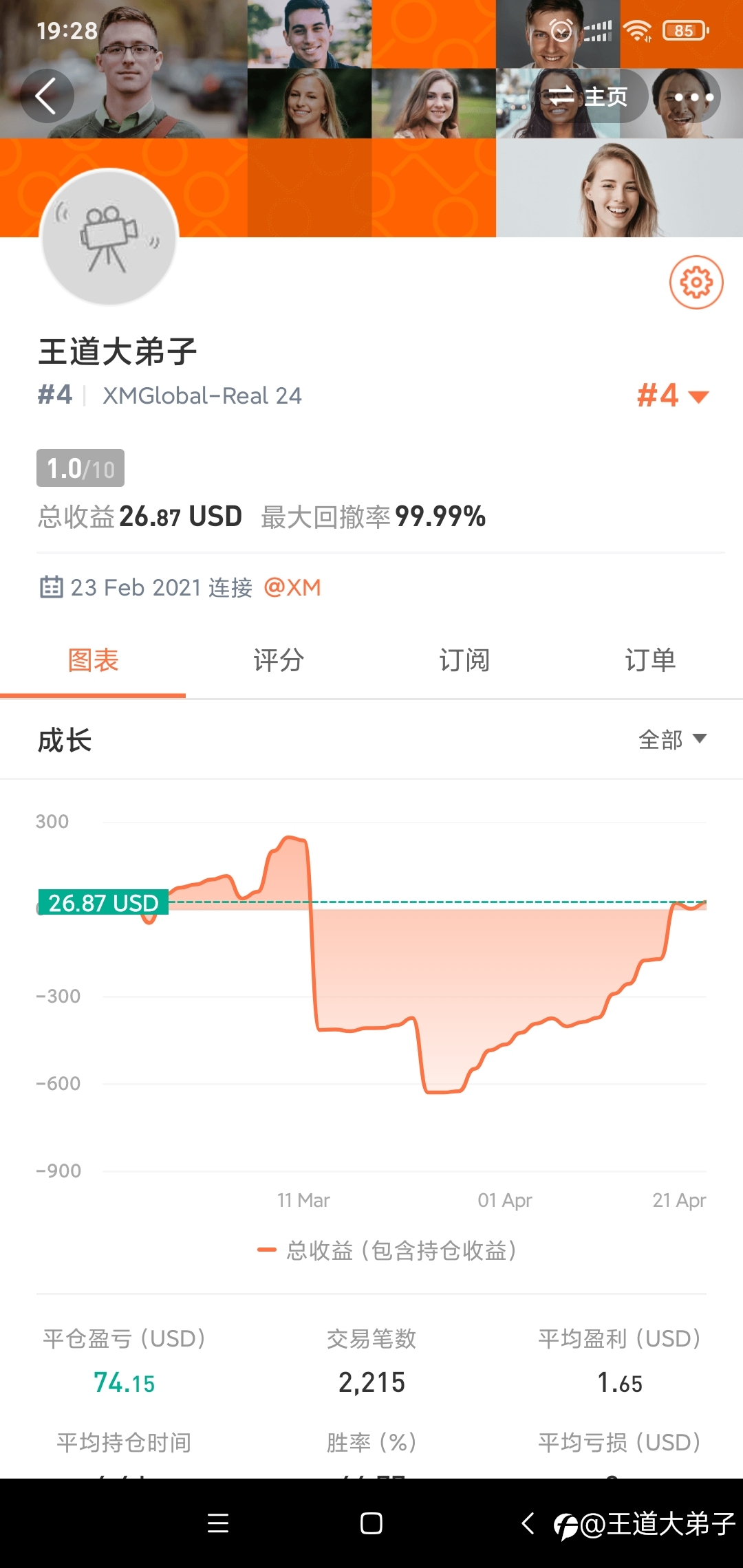This screenshot has height=1568, width=743.
Task: Open the 全部 time range dropdown
Action: point(671,739)
